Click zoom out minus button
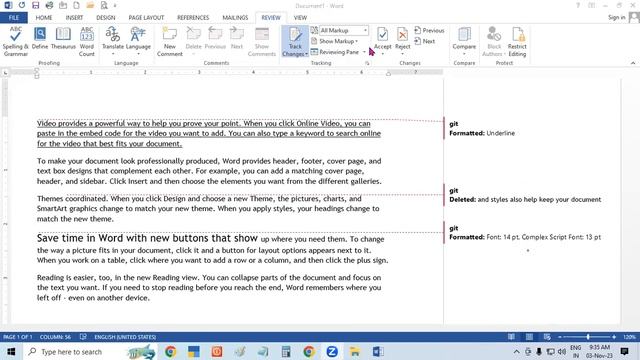 click(x=560, y=337)
